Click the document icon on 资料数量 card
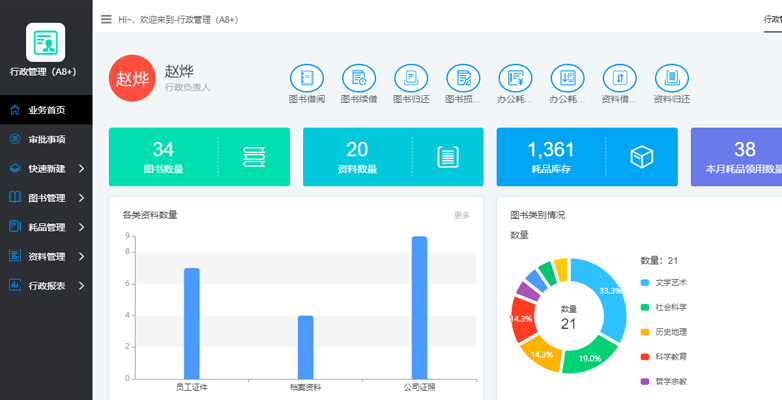Screen dimensions: 782x400 (x=447, y=157)
